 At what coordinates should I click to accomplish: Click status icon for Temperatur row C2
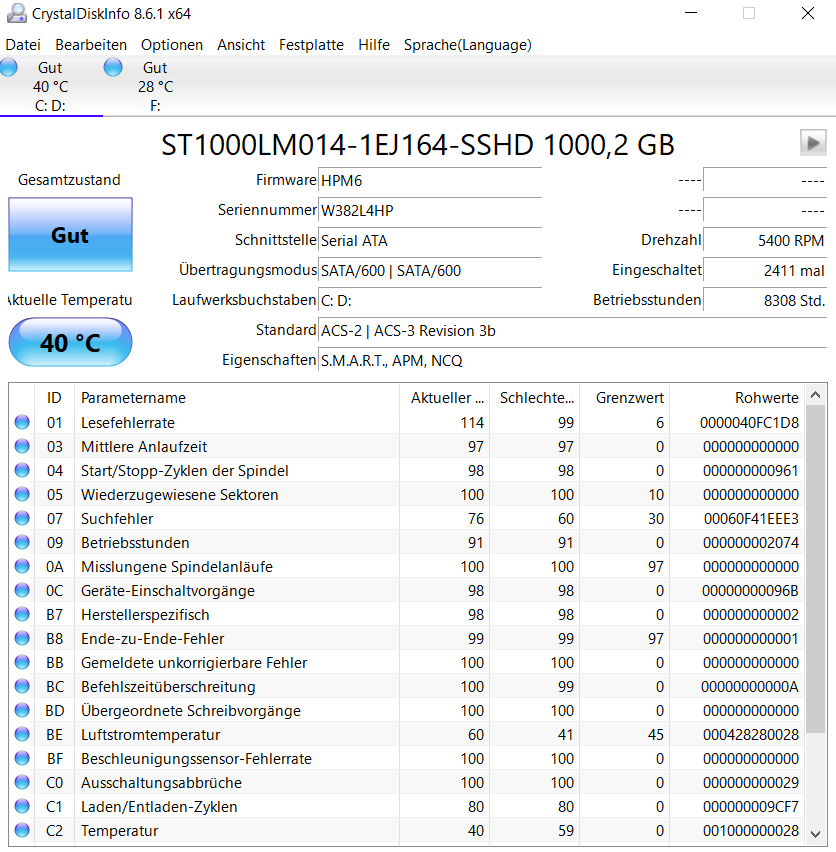click(22, 830)
